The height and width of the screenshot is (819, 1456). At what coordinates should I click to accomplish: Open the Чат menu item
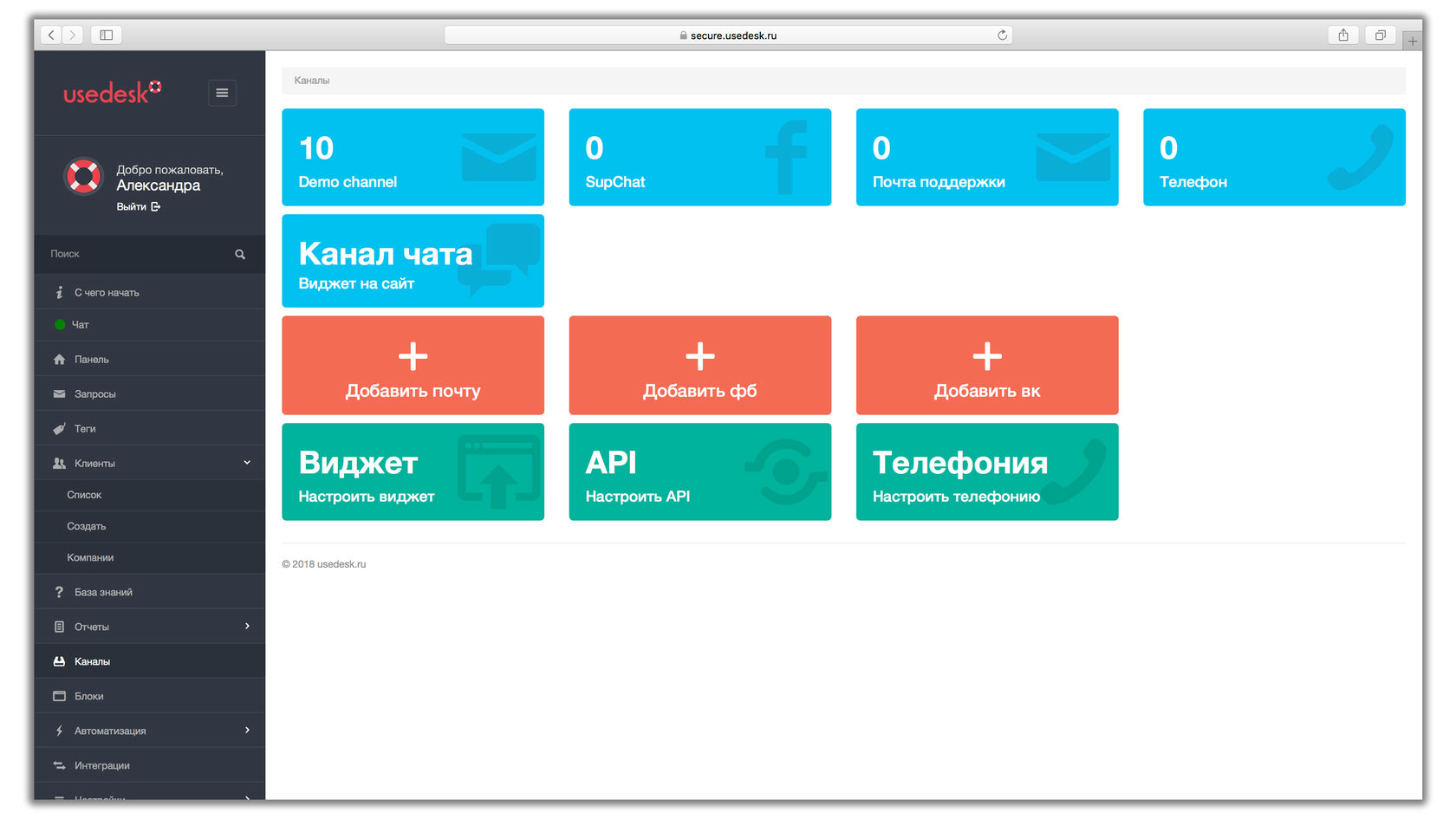pos(150,325)
